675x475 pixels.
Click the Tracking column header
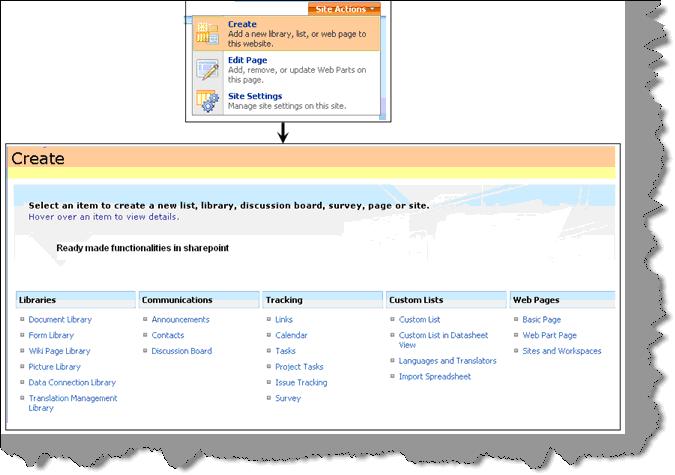(x=322, y=300)
